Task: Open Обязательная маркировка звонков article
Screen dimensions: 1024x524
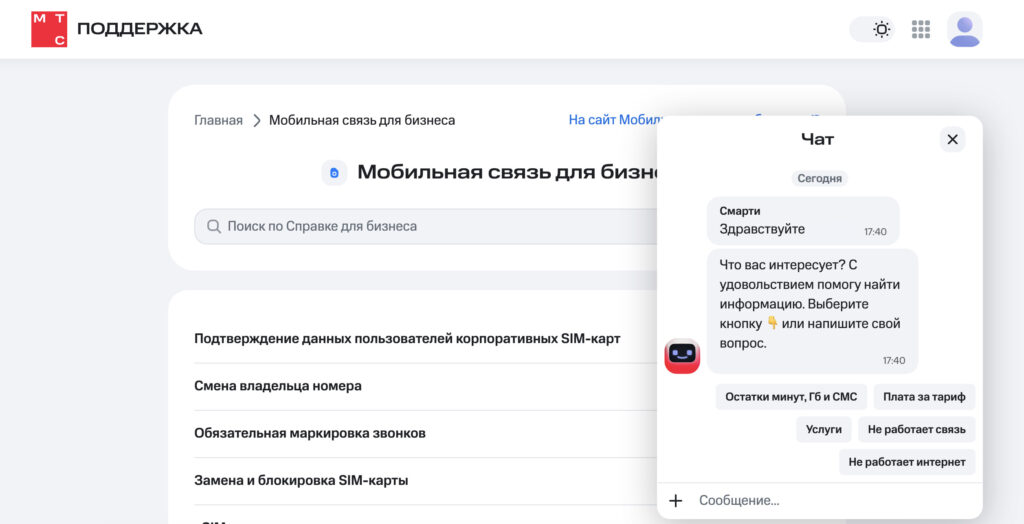Action: coord(310,433)
